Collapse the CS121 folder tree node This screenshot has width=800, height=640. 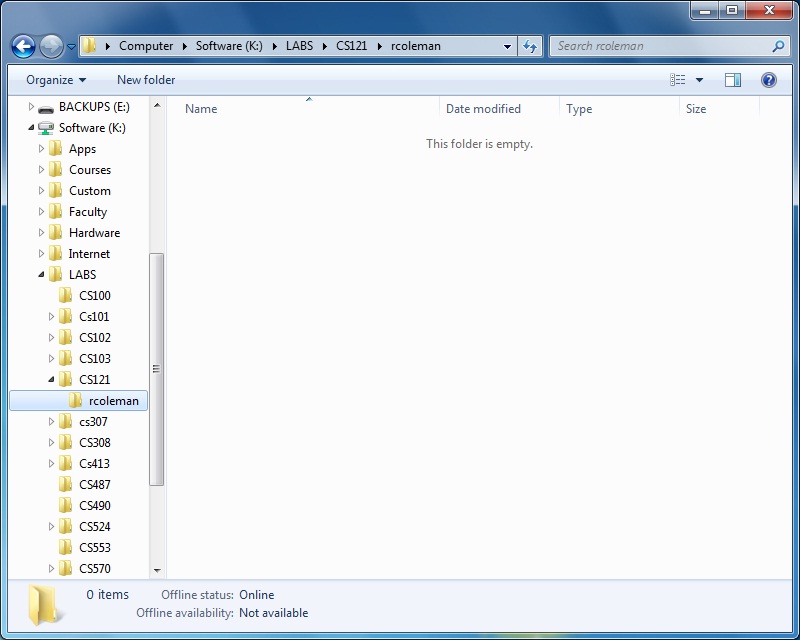click(x=52, y=380)
